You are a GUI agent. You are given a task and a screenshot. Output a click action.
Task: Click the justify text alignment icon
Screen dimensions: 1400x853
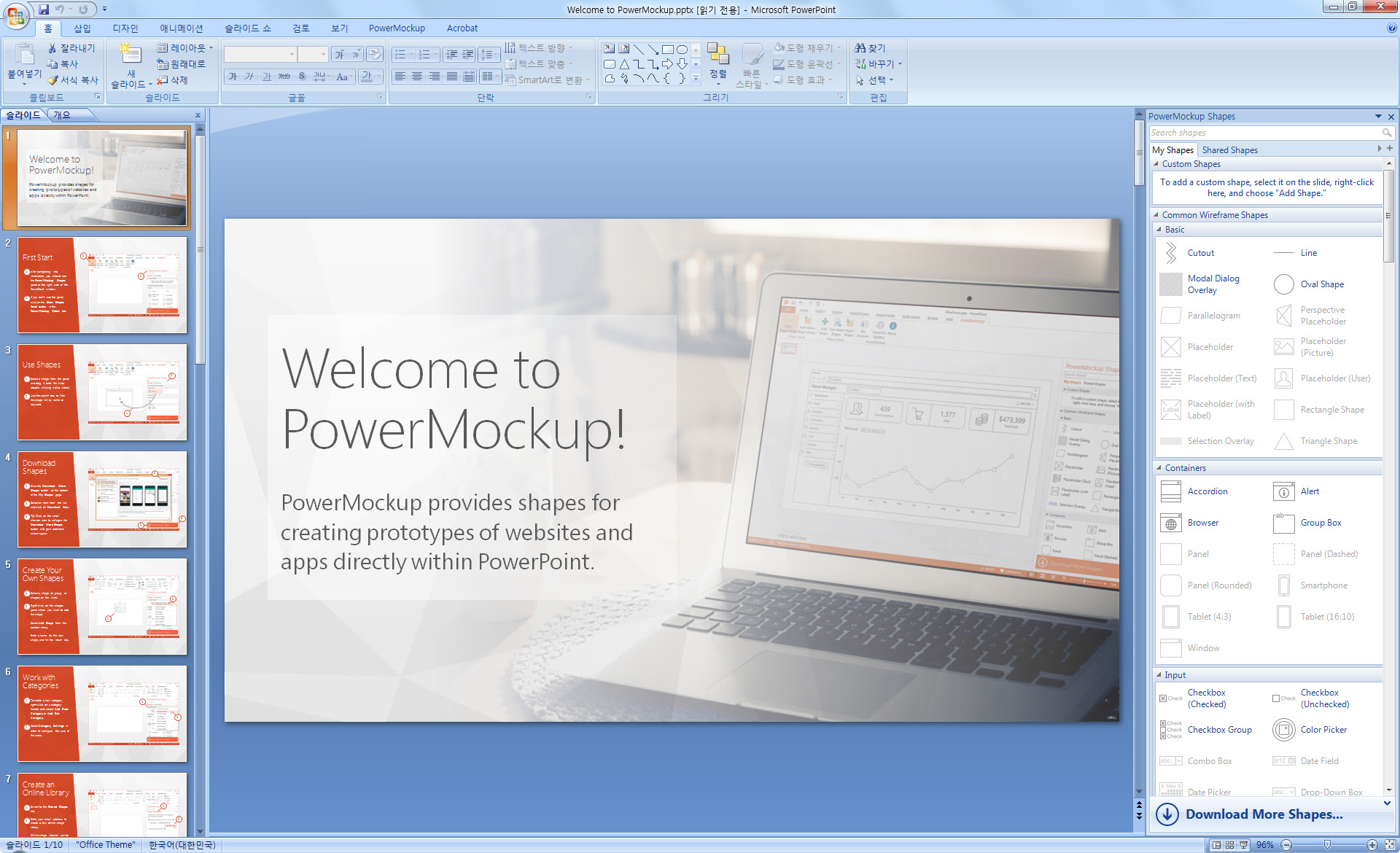coord(452,77)
